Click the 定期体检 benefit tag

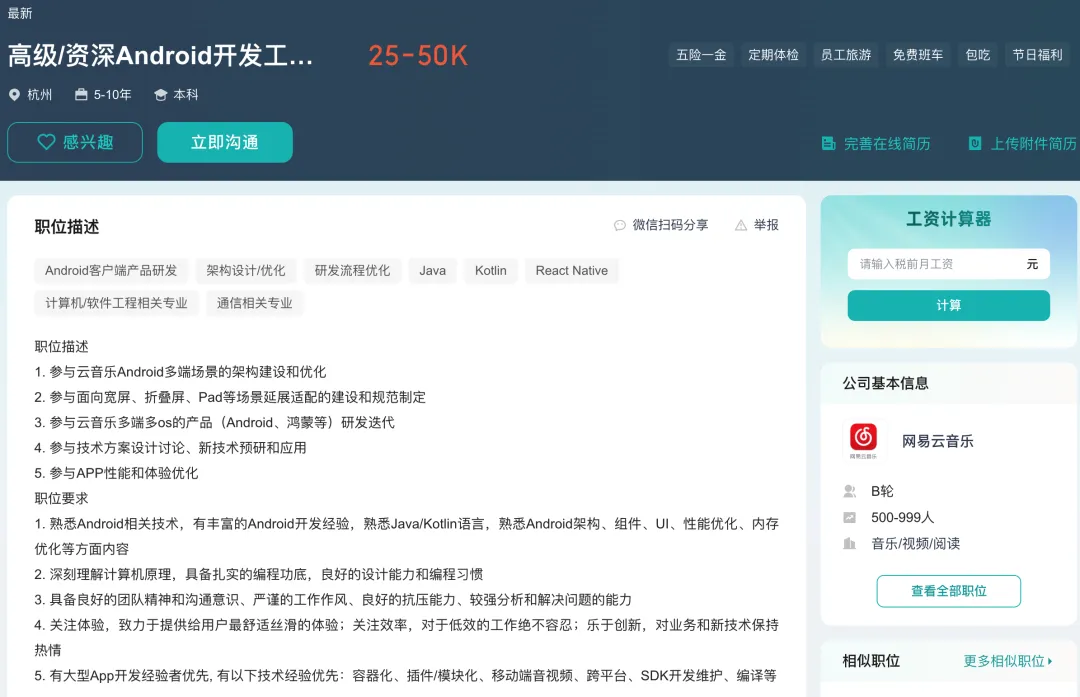[773, 55]
